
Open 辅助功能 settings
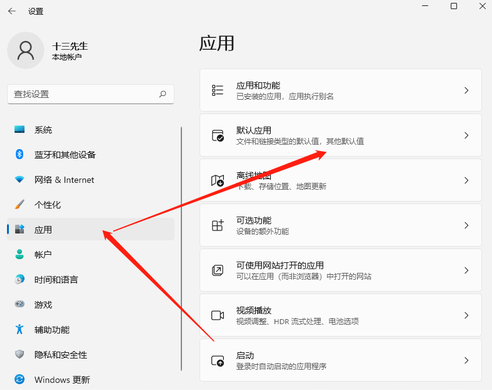[x=91, y=329]
